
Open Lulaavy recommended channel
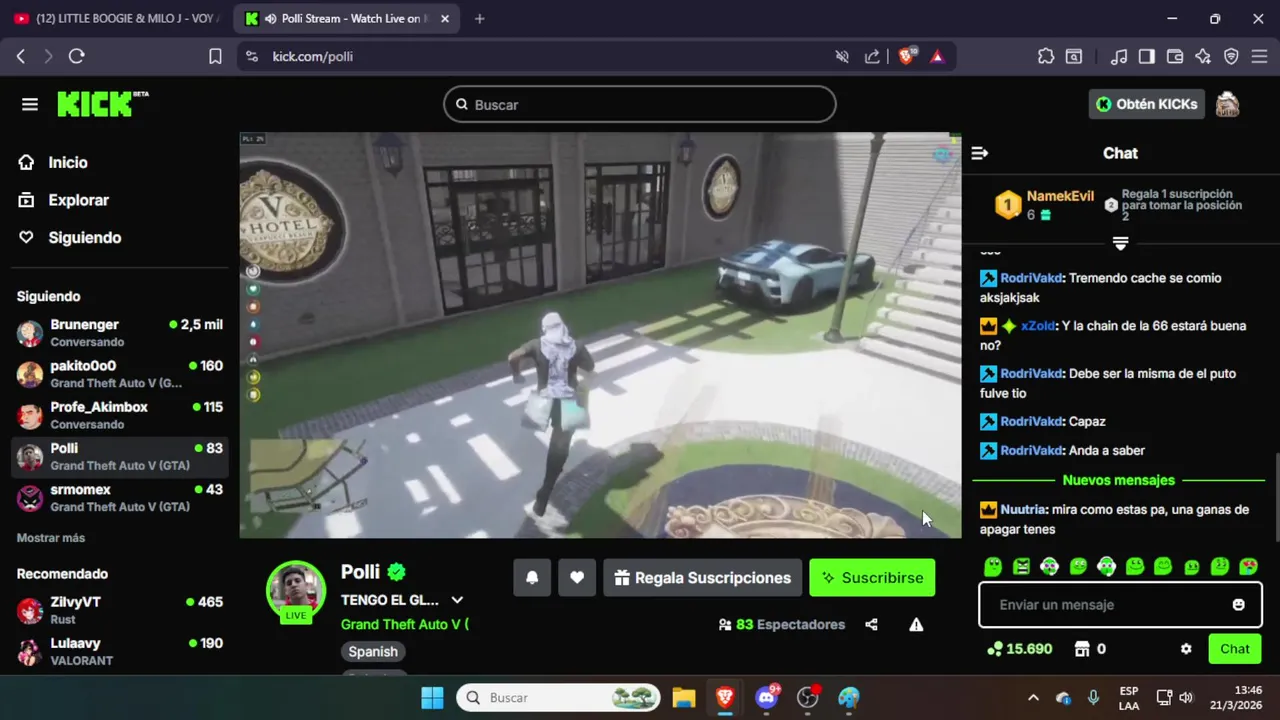(x=120, y=652)
